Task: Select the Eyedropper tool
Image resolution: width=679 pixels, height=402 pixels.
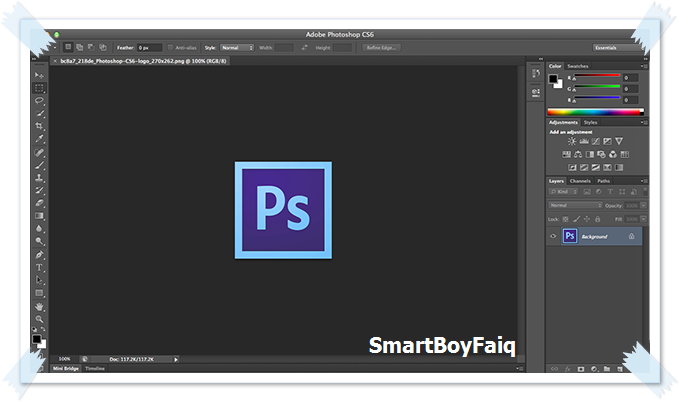Action: [x=39, y=139]
